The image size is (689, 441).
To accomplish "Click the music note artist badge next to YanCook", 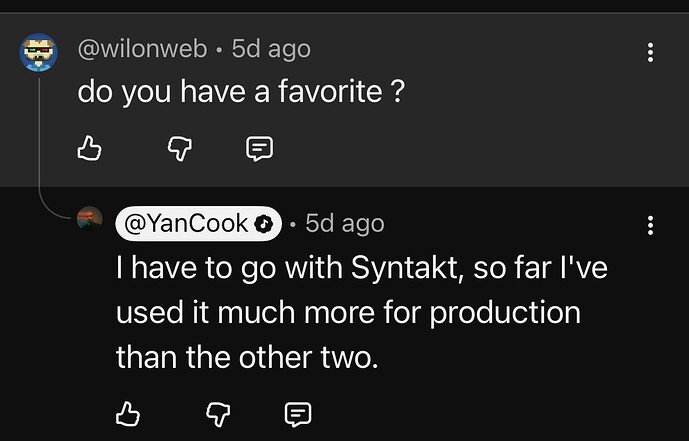I will coord(263,224).
